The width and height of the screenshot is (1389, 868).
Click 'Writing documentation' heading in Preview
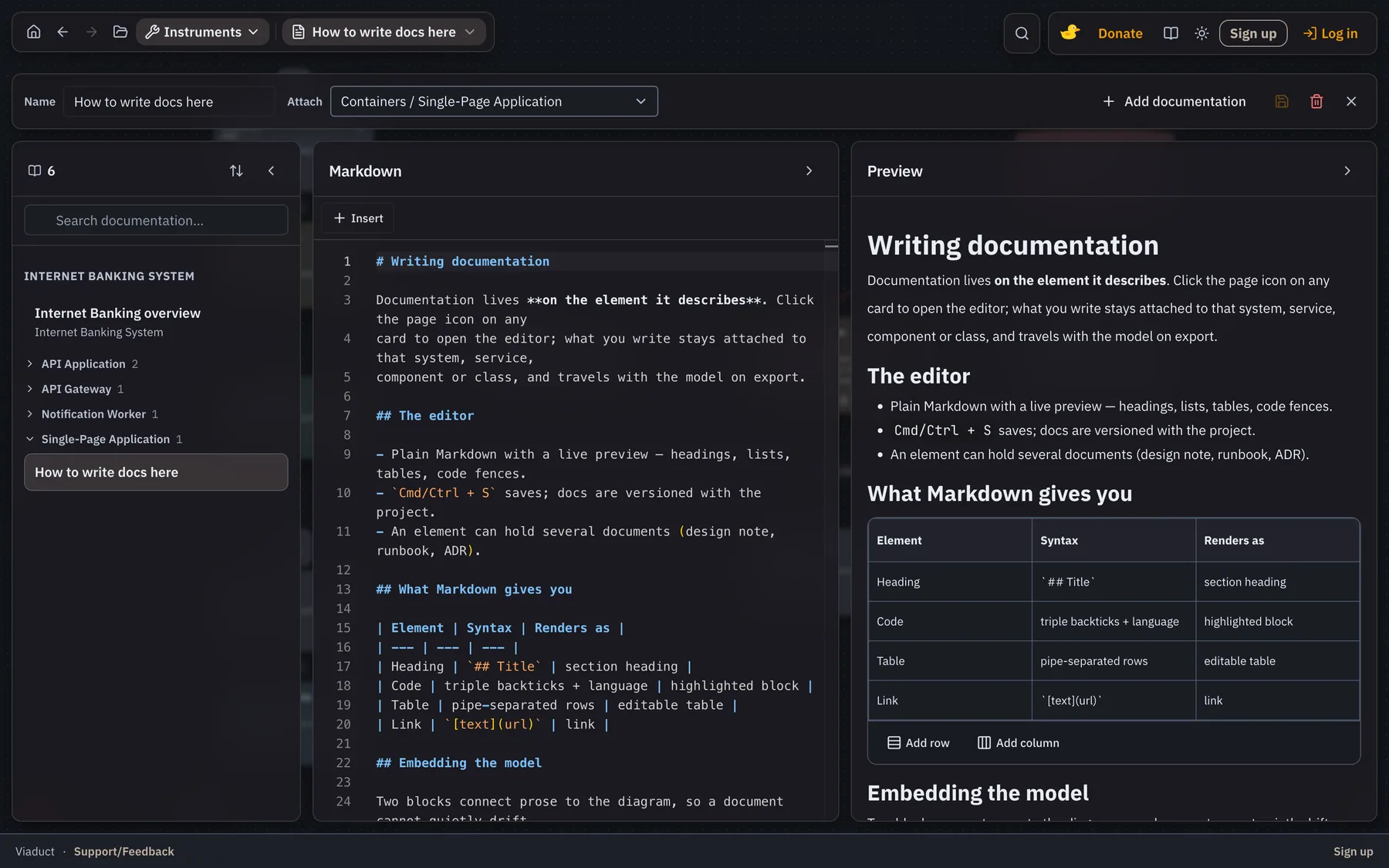[x=1012, y=245]
